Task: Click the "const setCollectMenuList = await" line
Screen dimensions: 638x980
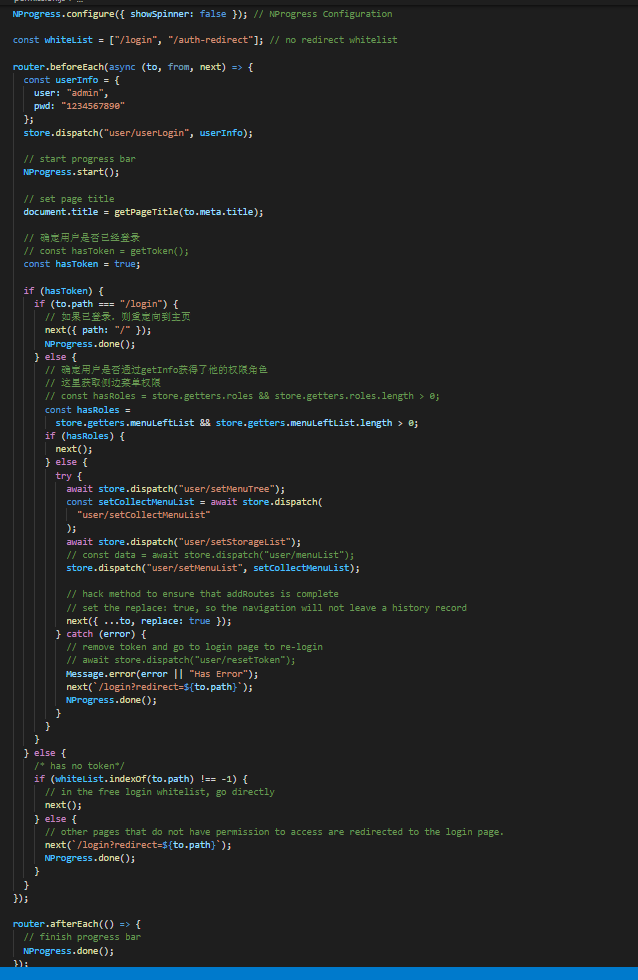Action: (194, 502)
